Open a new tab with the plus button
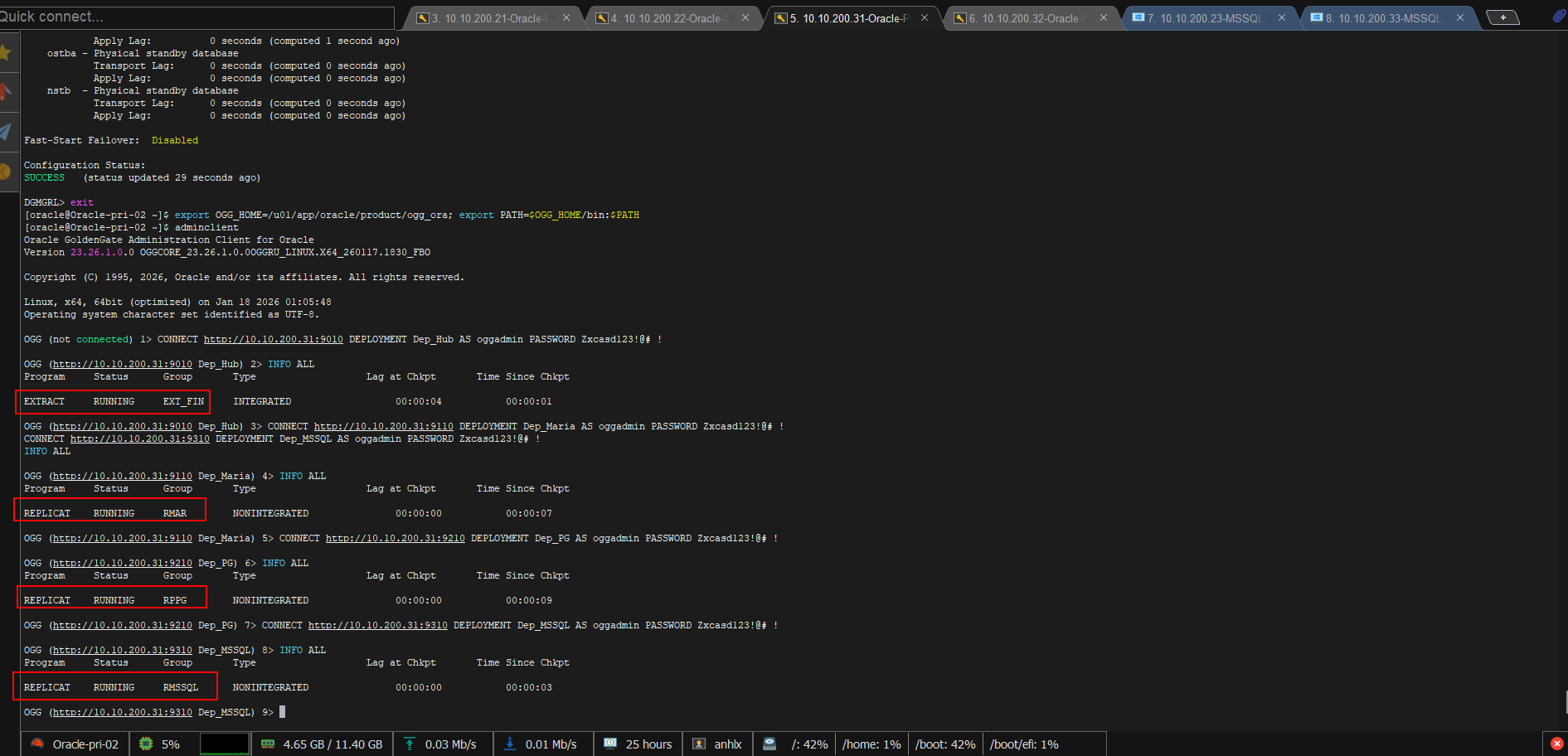1568x756 pixels. coord(1502,17)
